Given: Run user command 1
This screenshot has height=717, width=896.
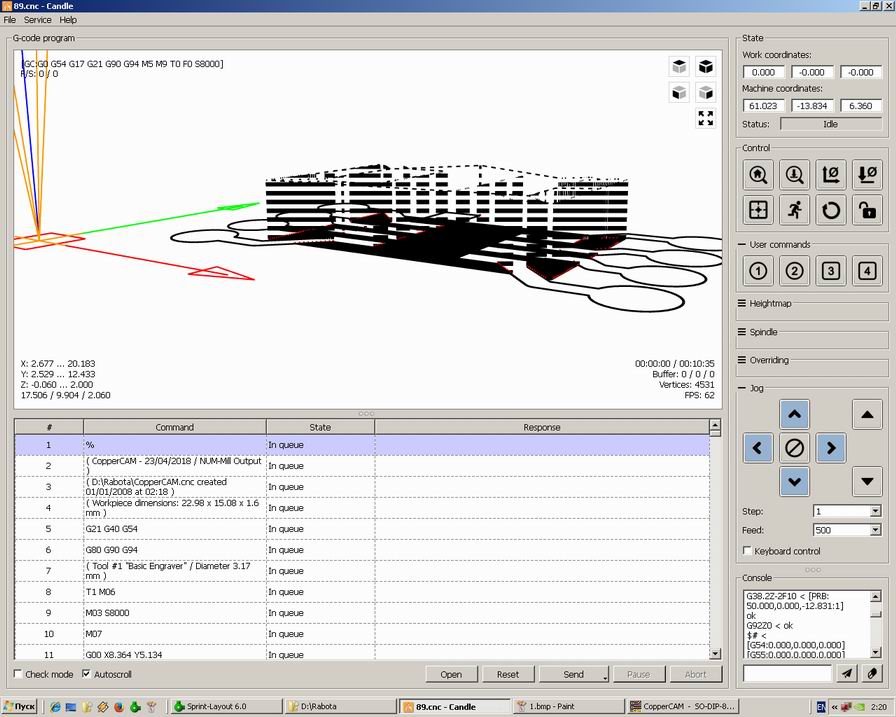Looking at the screenshot, I should [758, 271].
